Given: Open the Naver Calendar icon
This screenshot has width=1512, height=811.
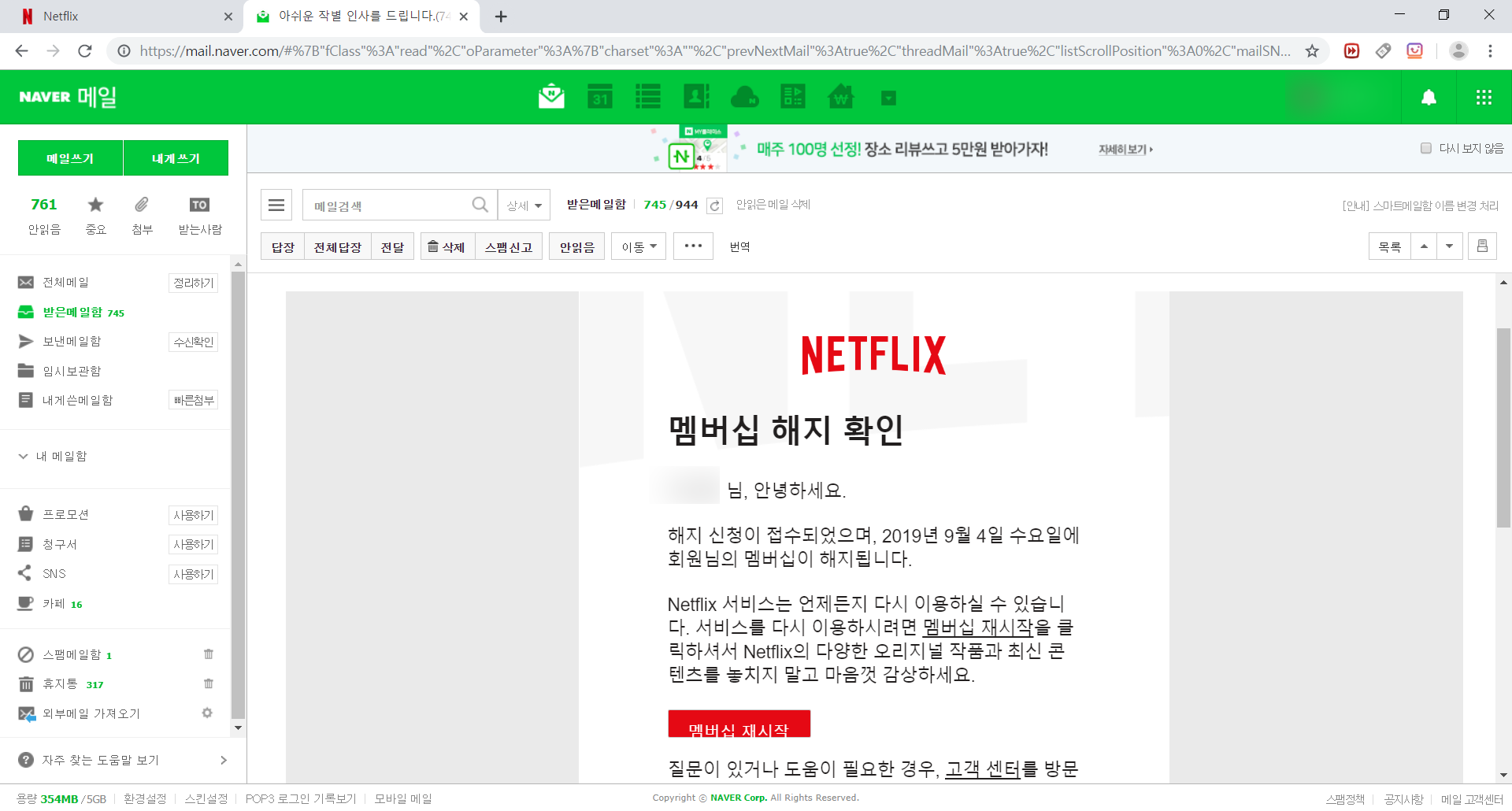Looking at the screenshot, I should (x=600, y=97).
